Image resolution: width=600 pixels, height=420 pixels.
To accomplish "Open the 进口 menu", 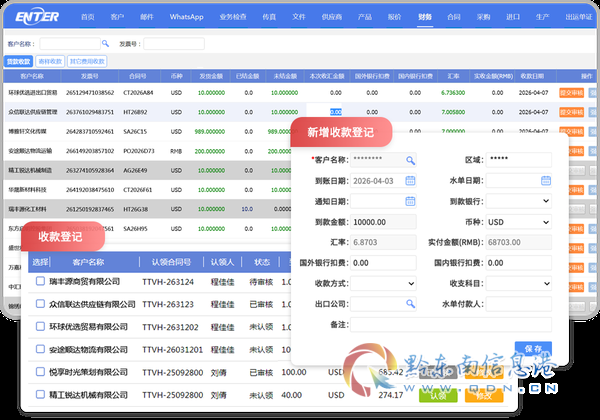I will [513, 17].
